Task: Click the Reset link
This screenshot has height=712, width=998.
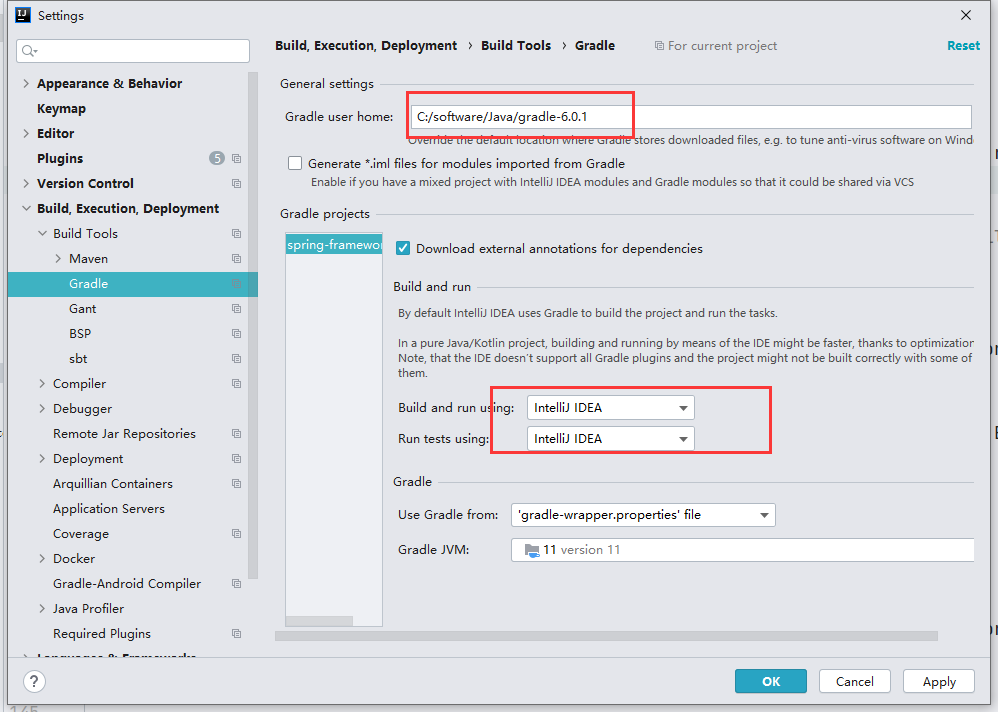Action: pos(963,46)
